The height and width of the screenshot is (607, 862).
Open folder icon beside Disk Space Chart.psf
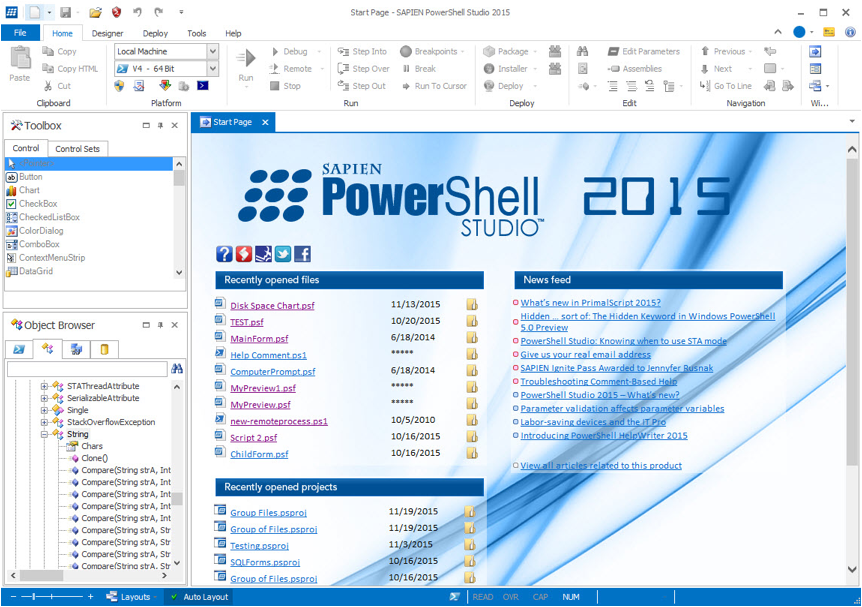(x=471, y=305)
